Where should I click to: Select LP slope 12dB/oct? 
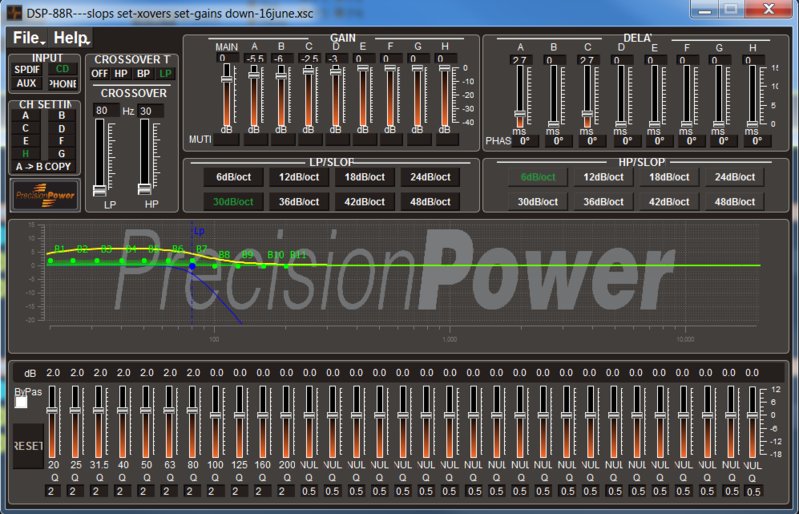pyautogui.click(x=299, y=177)
